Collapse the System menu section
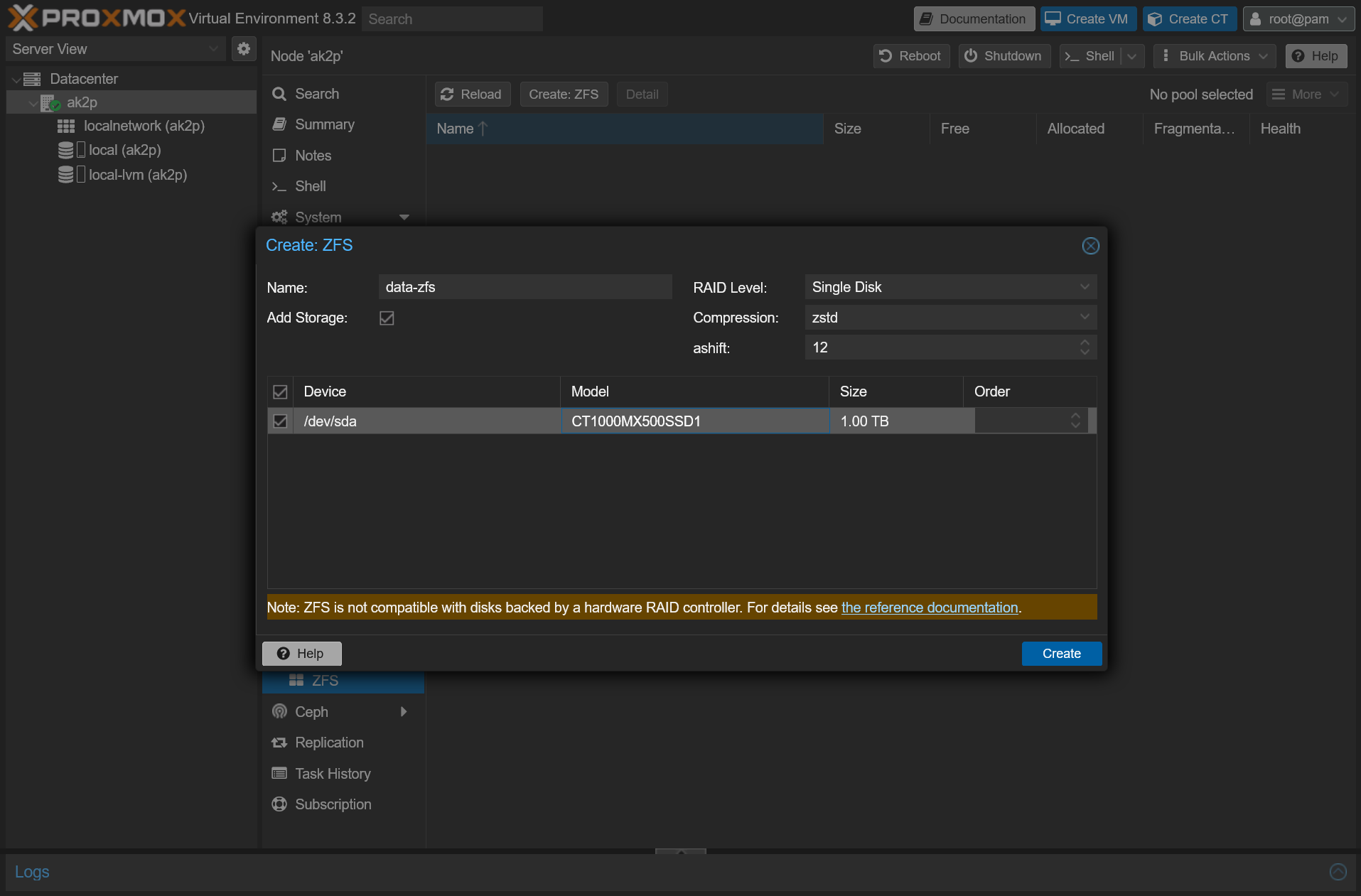1361x896 pixels. [404, 217]
